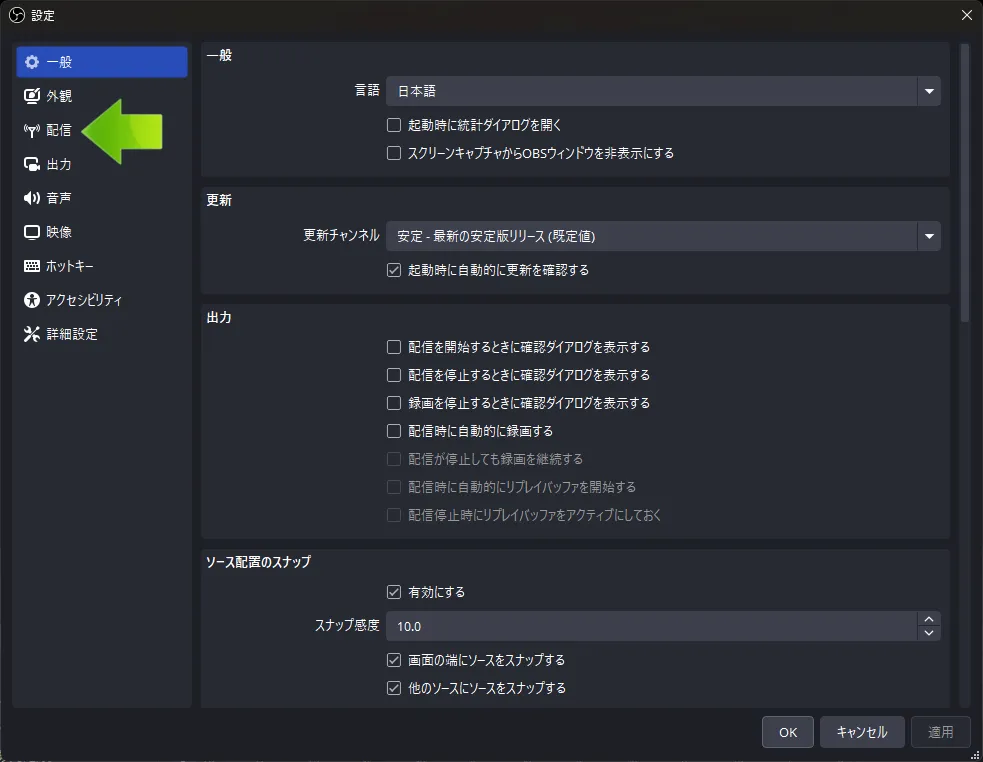
Task: Click the gear icon beside 一般
Action: click(x=32, y=62)
